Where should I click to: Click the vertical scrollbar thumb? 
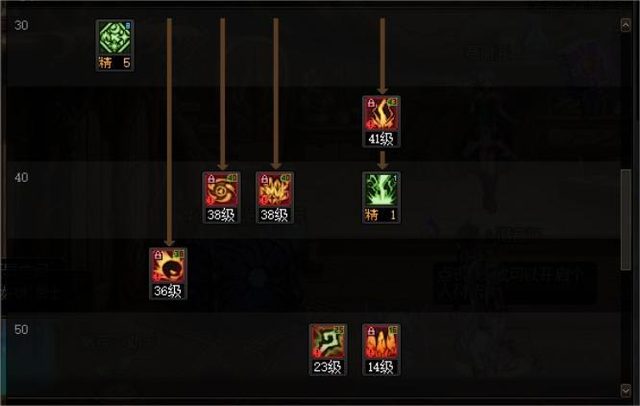pyautogui.click(x=625, y=220)
